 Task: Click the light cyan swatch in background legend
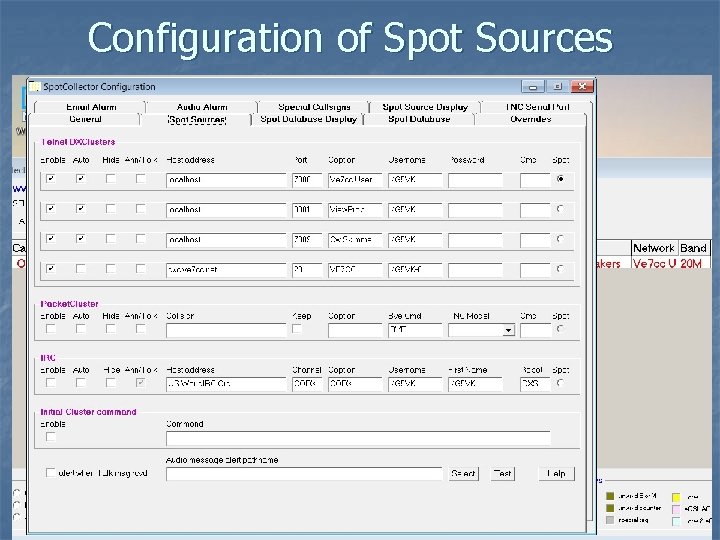[x=676, y=521]
